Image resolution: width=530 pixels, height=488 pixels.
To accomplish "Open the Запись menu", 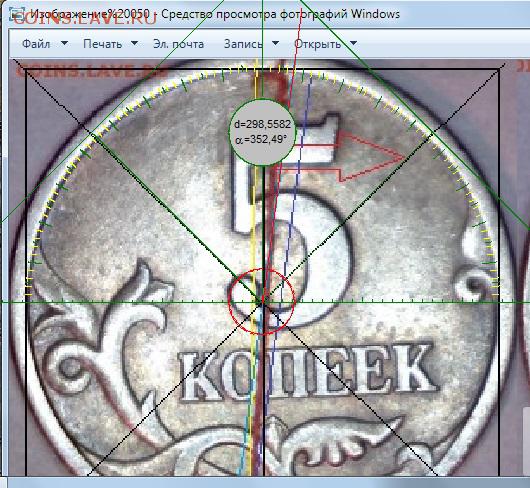I will pyautogui.click(x=243, y=44).
